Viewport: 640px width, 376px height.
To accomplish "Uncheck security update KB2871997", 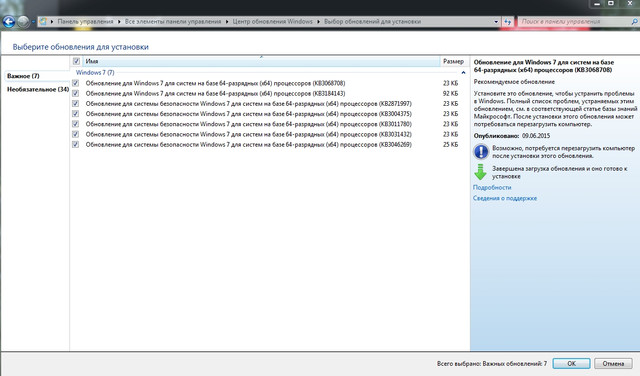I will 76,103.
